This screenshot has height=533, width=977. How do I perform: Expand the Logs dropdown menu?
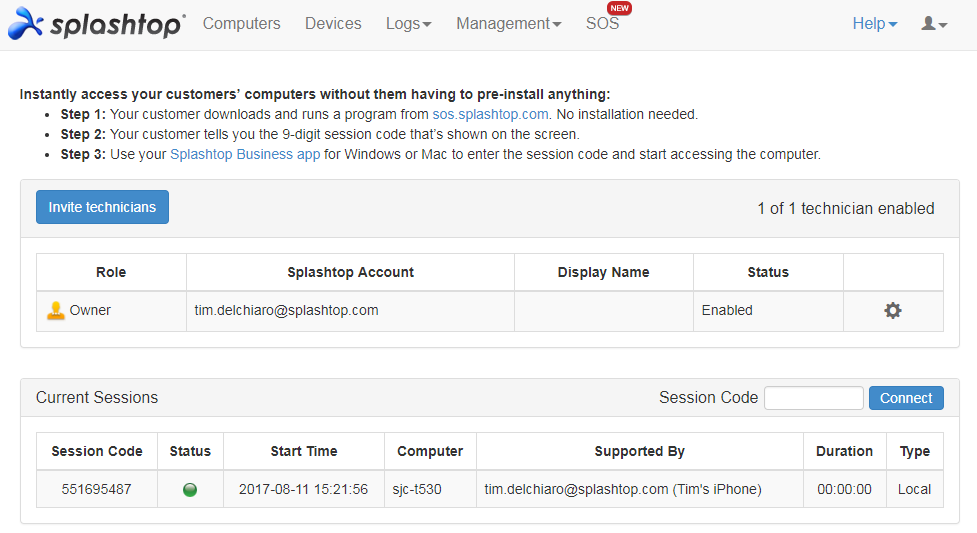[x=408, y=24]
